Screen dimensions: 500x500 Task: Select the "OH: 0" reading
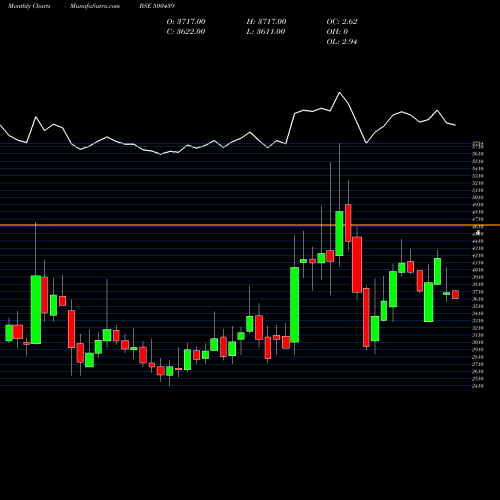(x=337, y=32)
